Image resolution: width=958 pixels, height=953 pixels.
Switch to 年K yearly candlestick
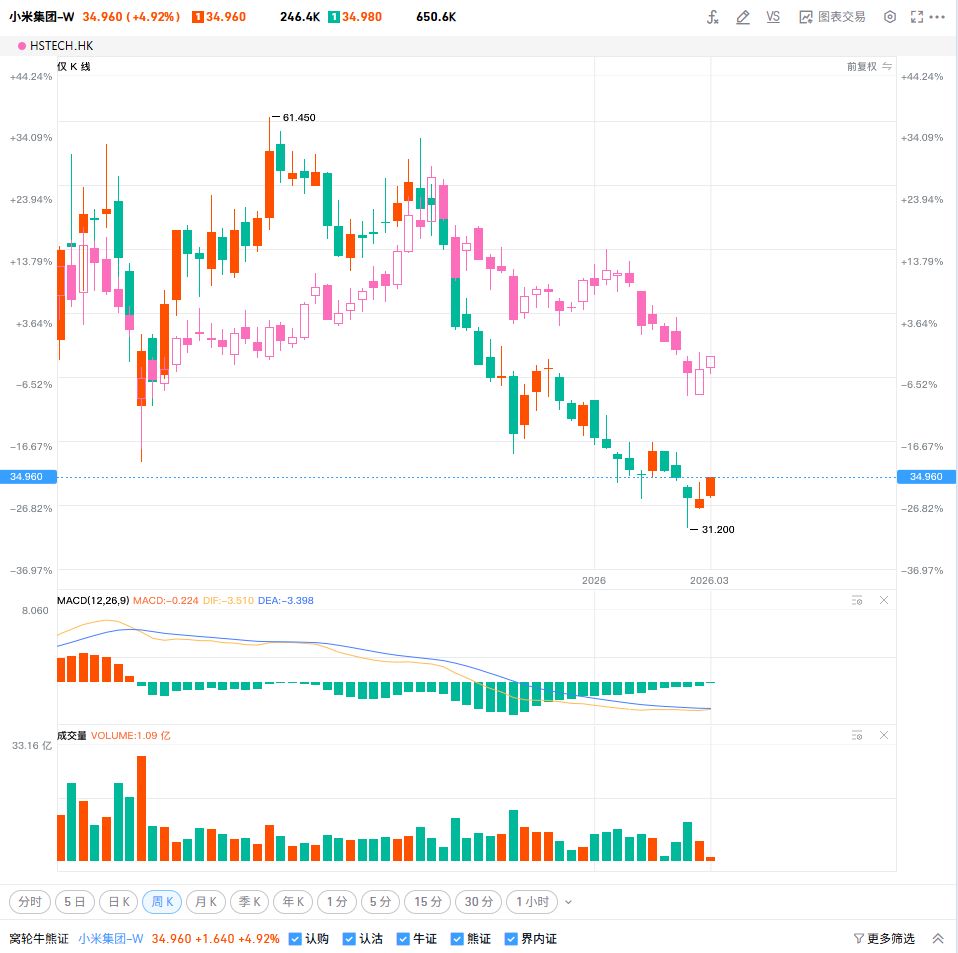tap(293, 902)
